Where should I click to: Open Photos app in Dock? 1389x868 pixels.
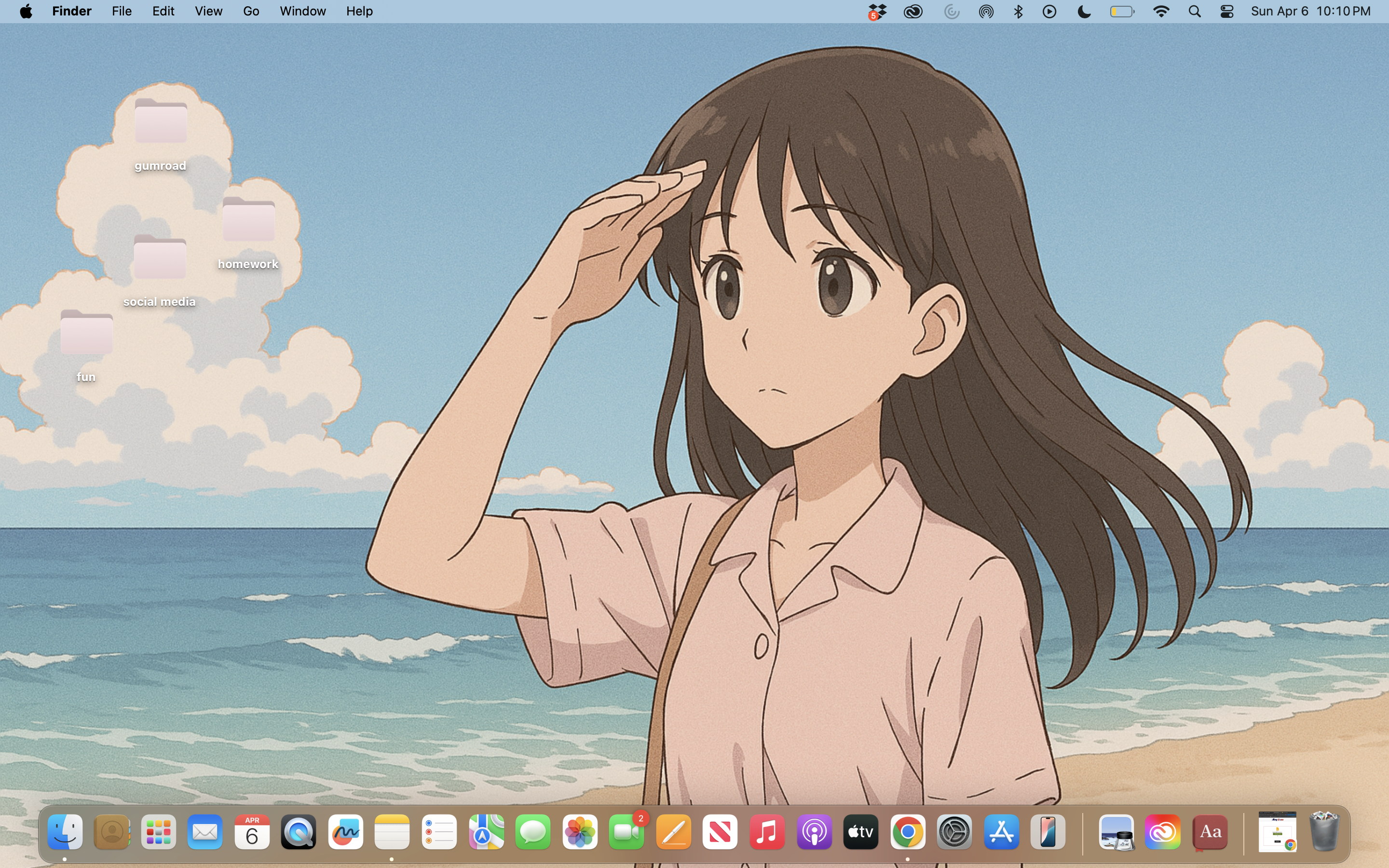click(x=580, y=832)
